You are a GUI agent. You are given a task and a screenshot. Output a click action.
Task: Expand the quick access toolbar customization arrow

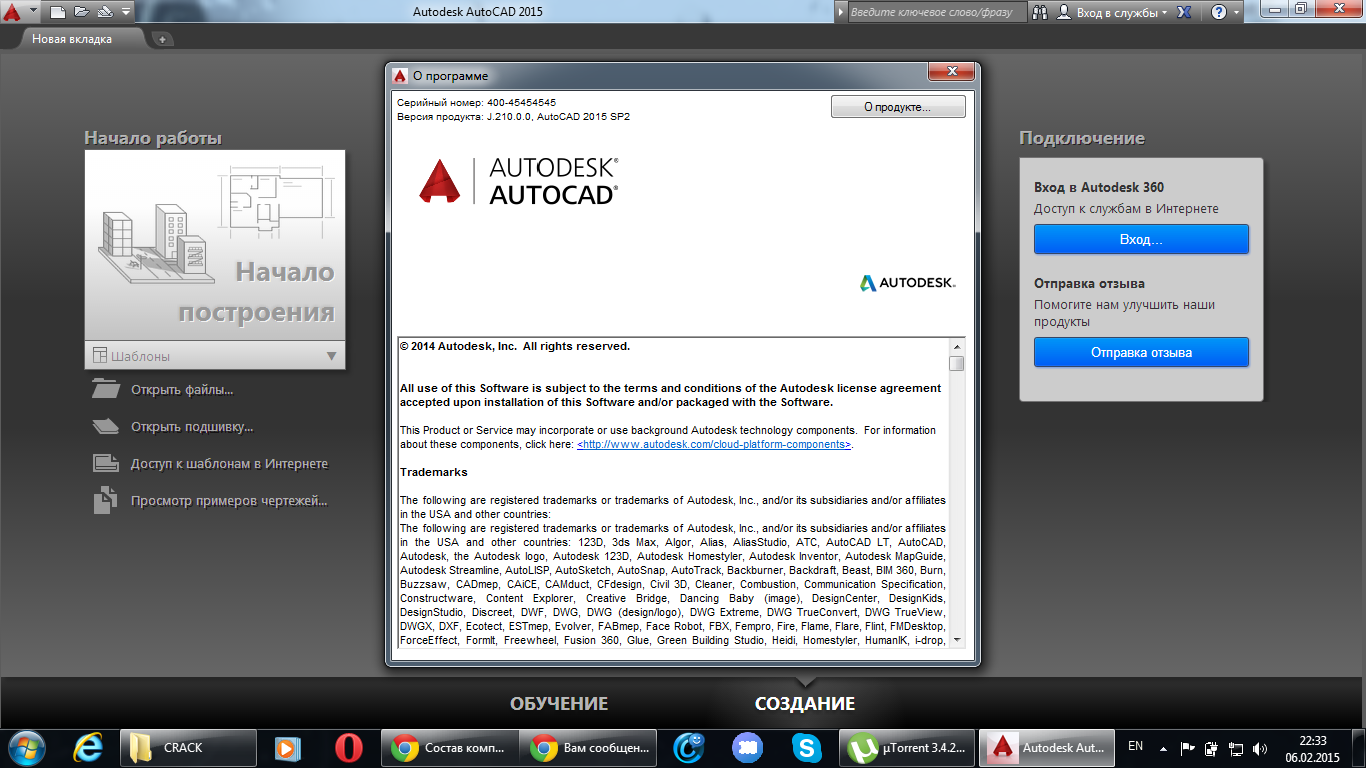pyautogui.click(x=125, y=12)
